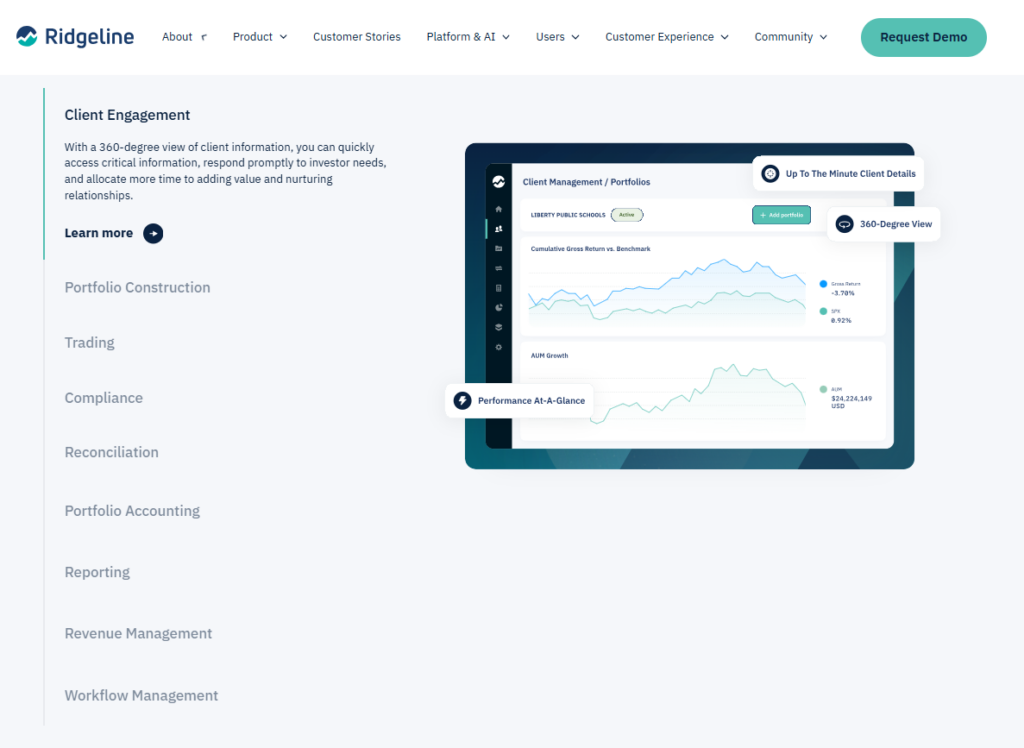
Task: Click the teal AUM legend color dot
Action: (823, 388)
